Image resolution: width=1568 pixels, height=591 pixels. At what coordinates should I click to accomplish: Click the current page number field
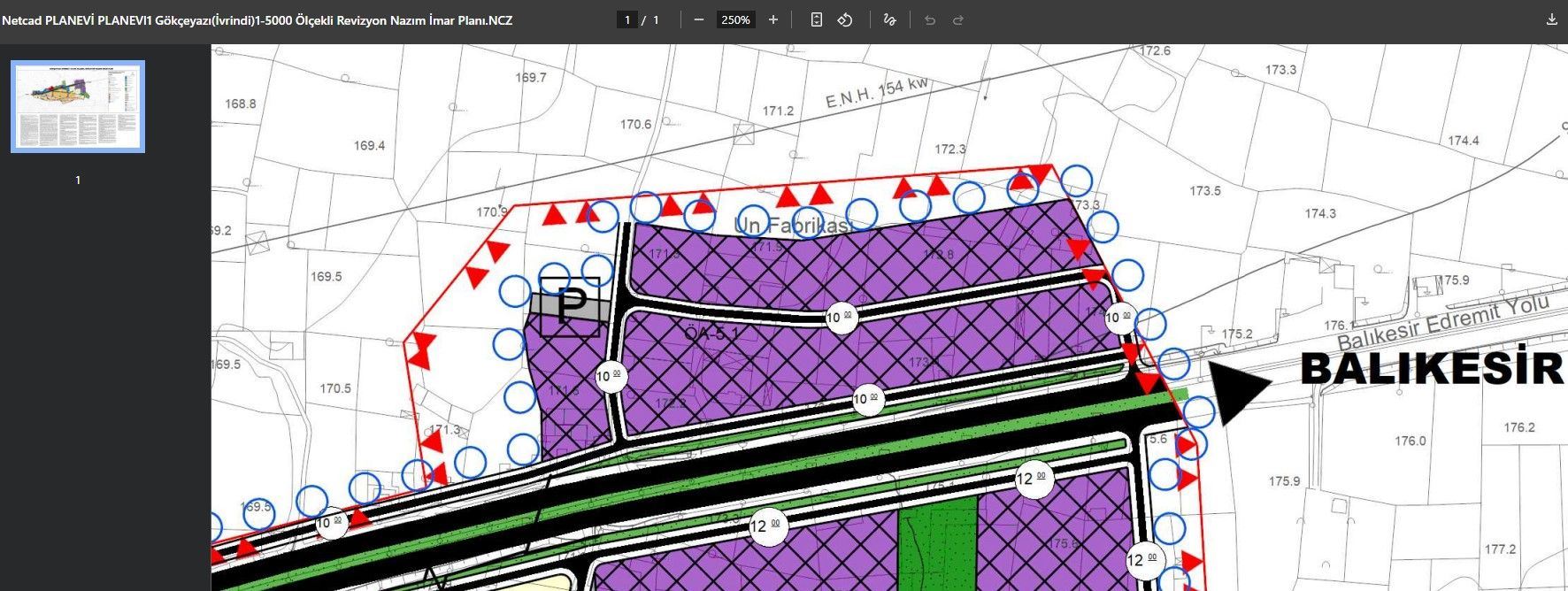click(627, 19)
